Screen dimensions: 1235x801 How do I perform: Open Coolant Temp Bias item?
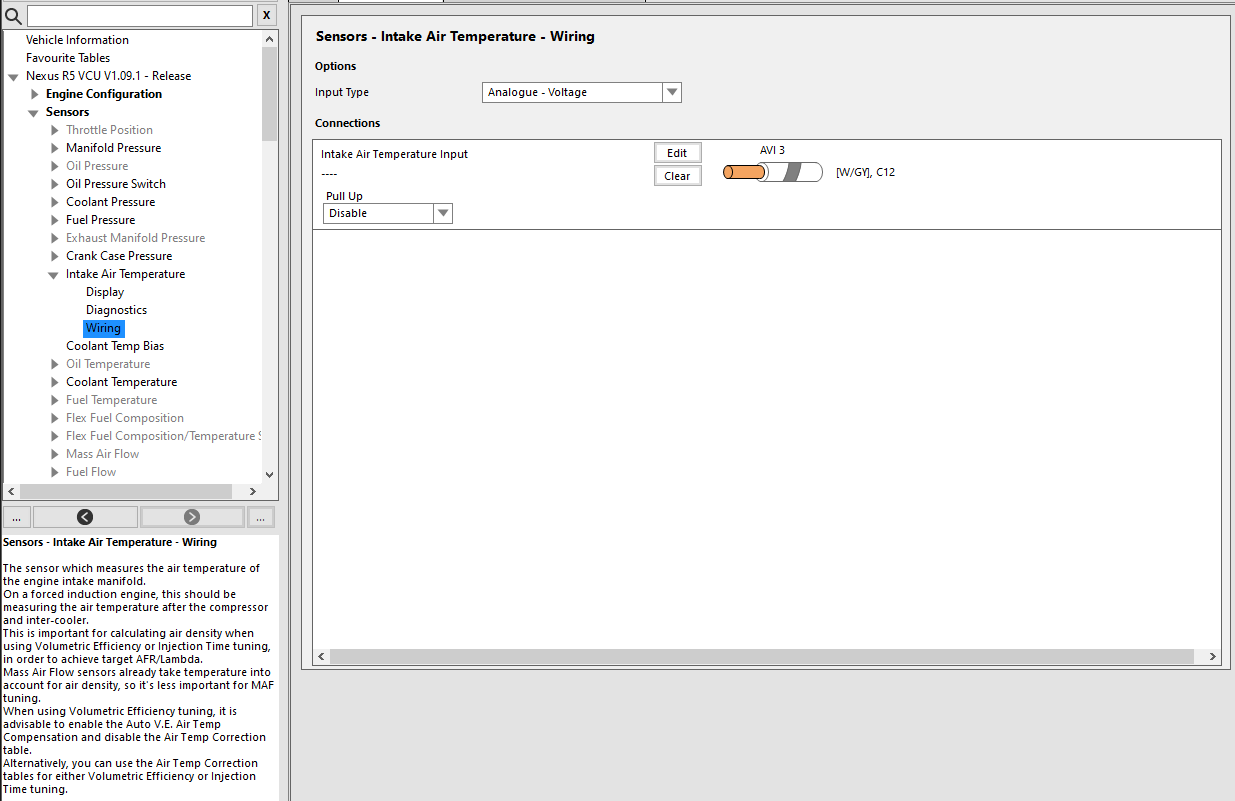click(115, 346)
